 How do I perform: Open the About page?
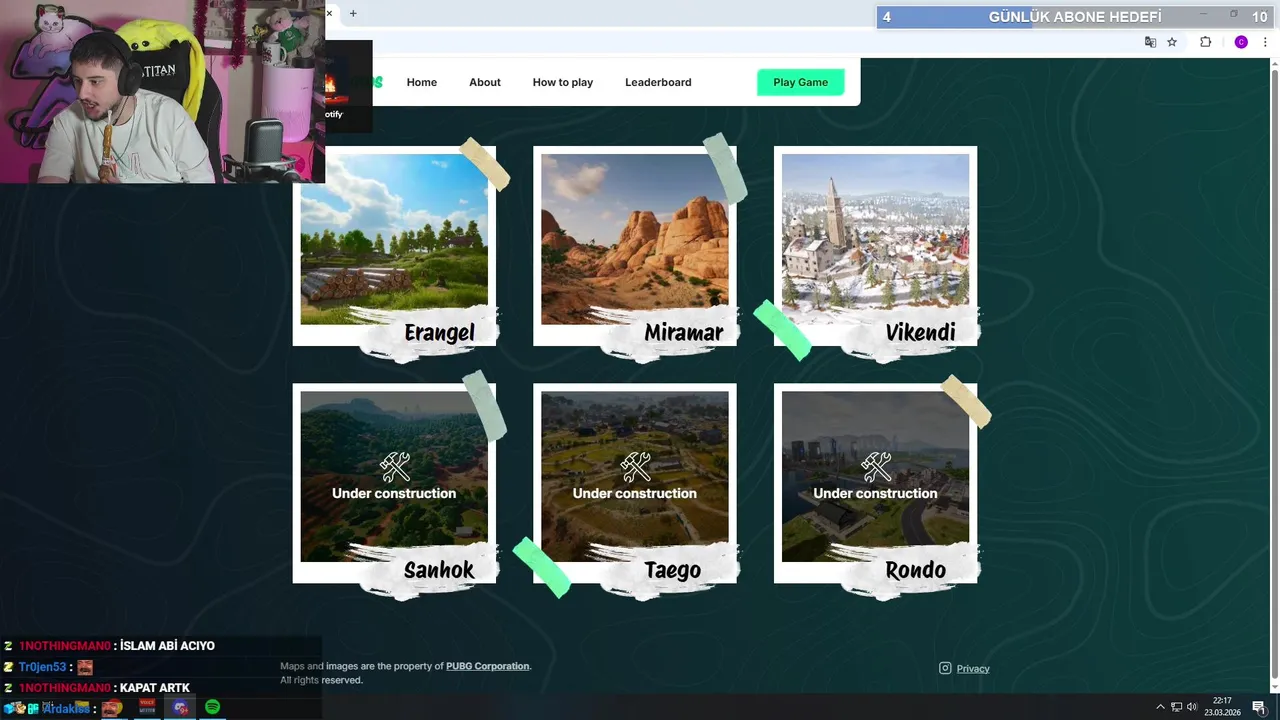[x=485, y=82]
